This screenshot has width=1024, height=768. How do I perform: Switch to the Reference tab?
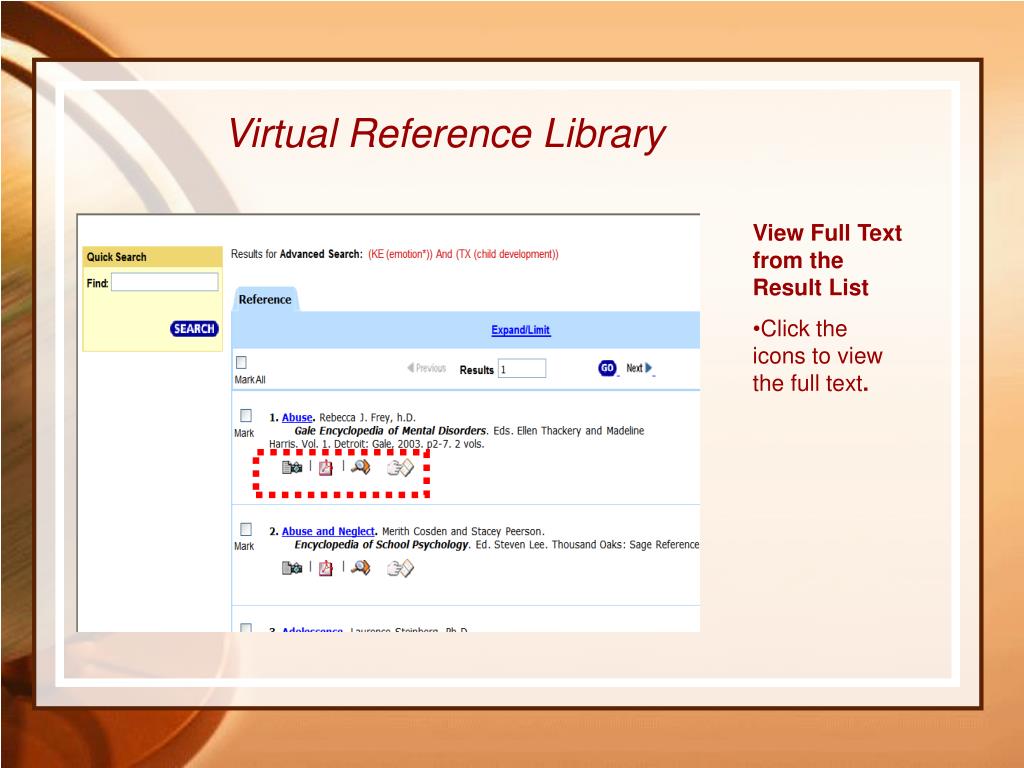(265, 299)
